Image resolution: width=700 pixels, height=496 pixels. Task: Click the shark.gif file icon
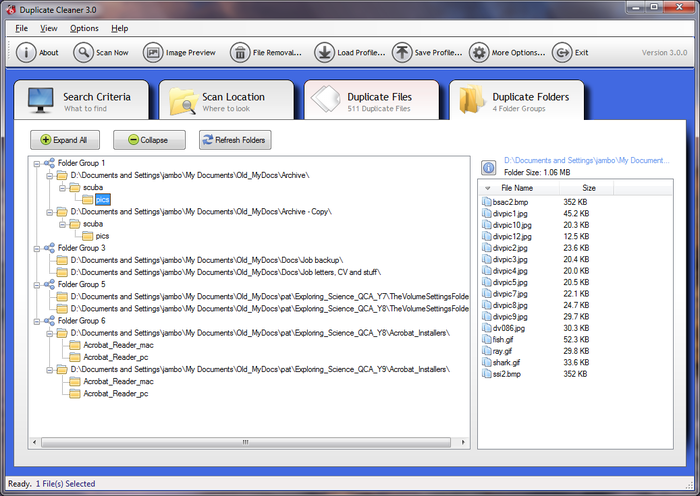coord(487,362)
